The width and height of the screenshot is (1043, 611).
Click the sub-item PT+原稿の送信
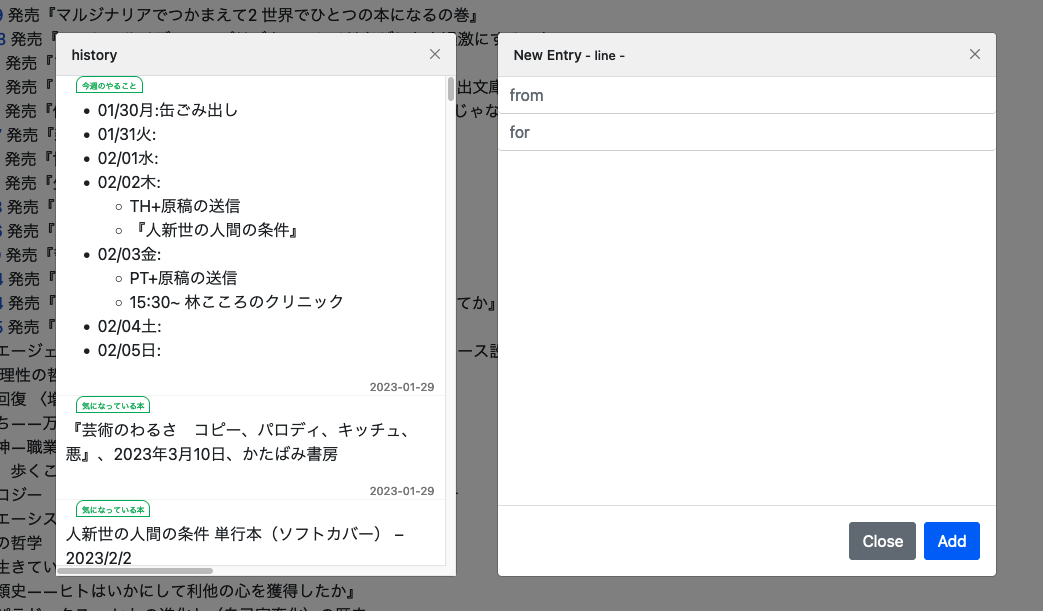point(184,278)
